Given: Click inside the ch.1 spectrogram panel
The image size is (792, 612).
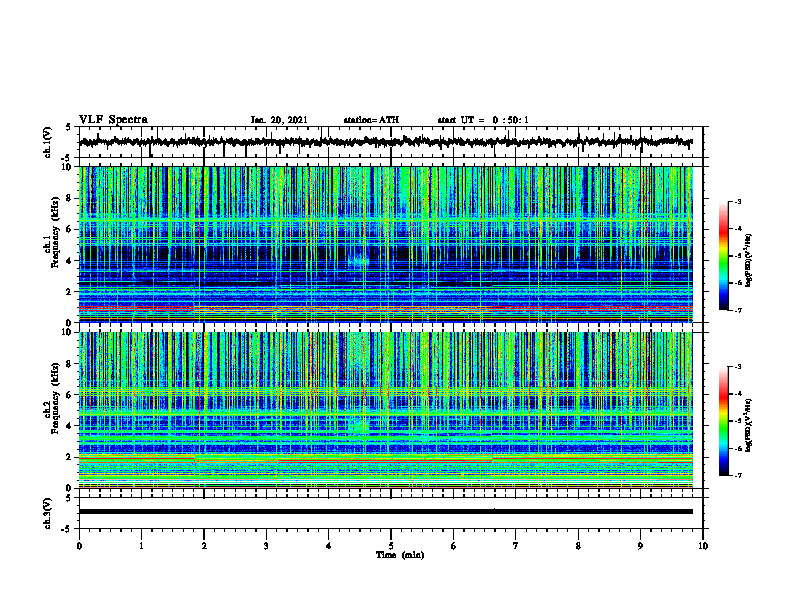Looking at the screenshot, I should (385, 244).
